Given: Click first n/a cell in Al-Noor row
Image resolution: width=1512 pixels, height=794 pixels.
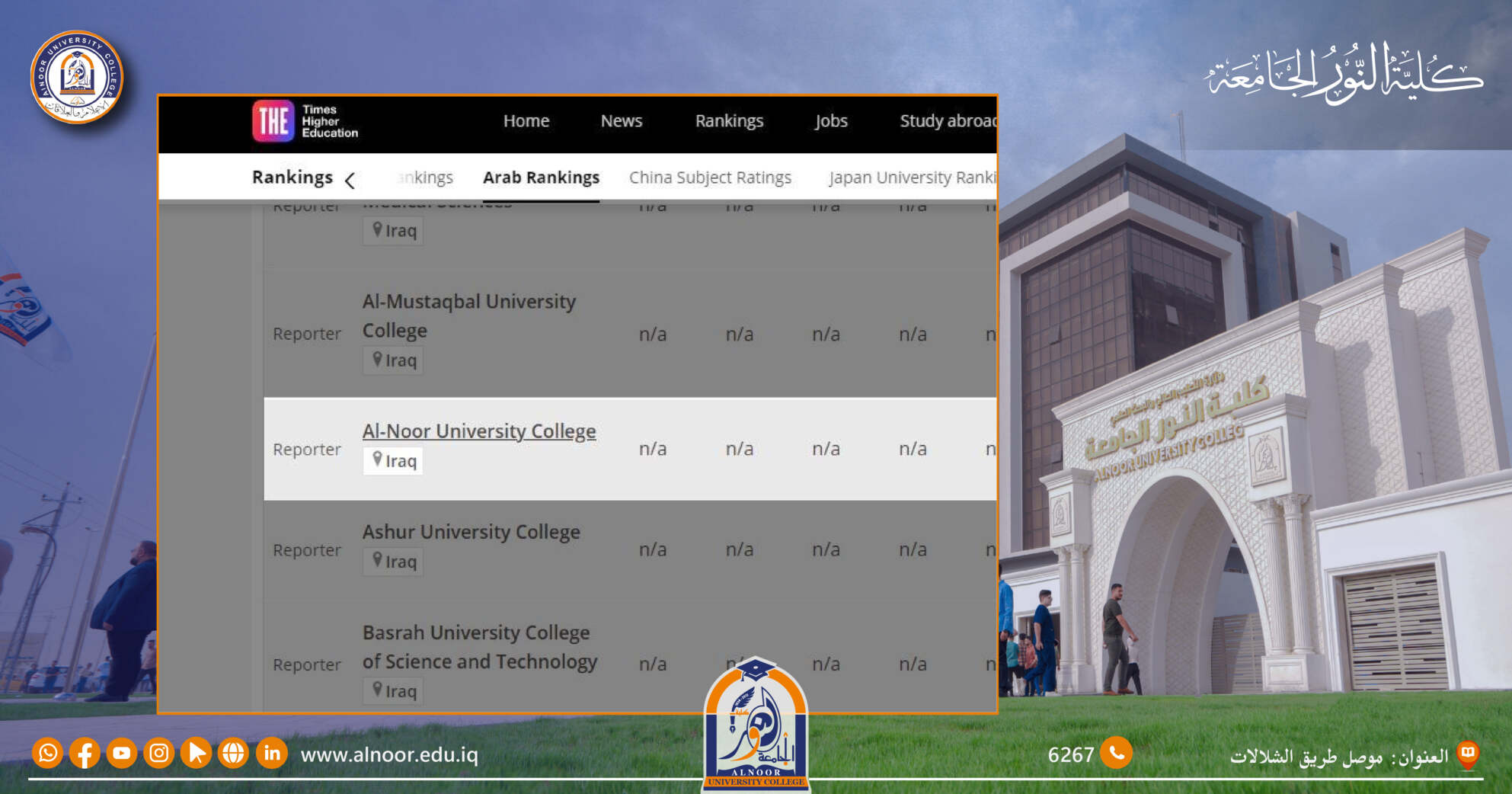Looking at the screenshot, I should pyautogui.click(x=653, y=449).
